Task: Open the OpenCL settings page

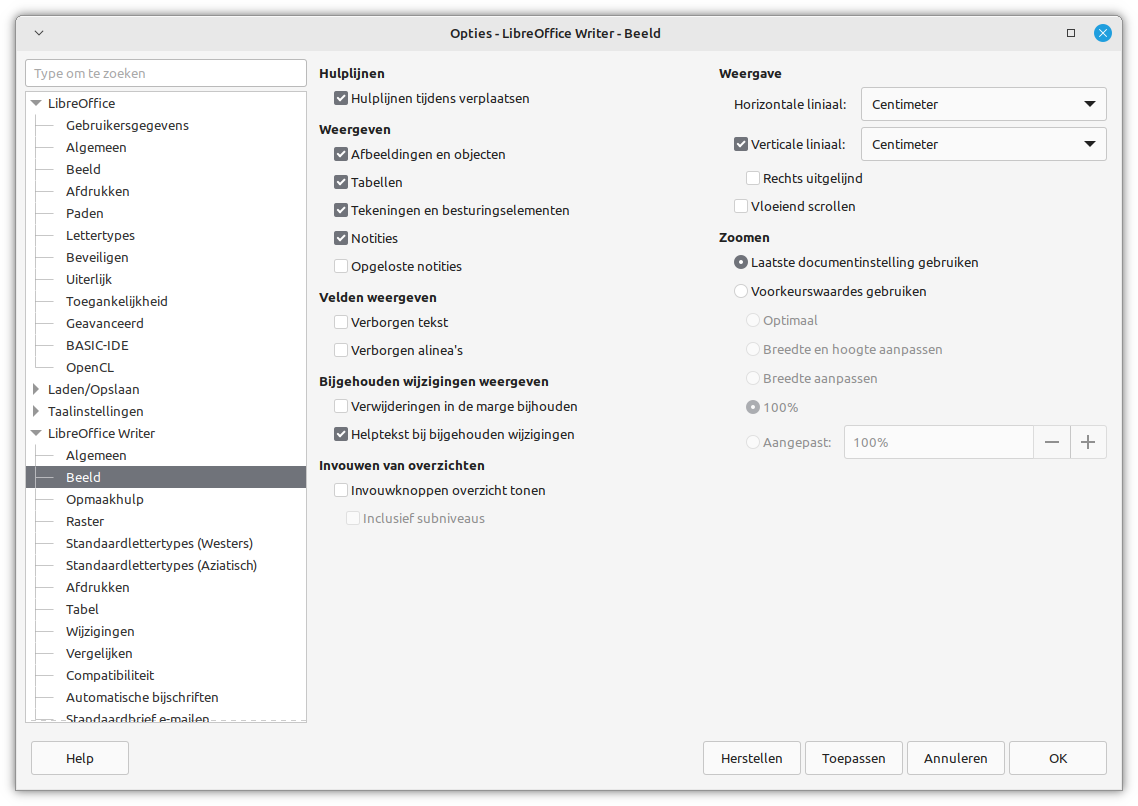Action: [90, 367]
